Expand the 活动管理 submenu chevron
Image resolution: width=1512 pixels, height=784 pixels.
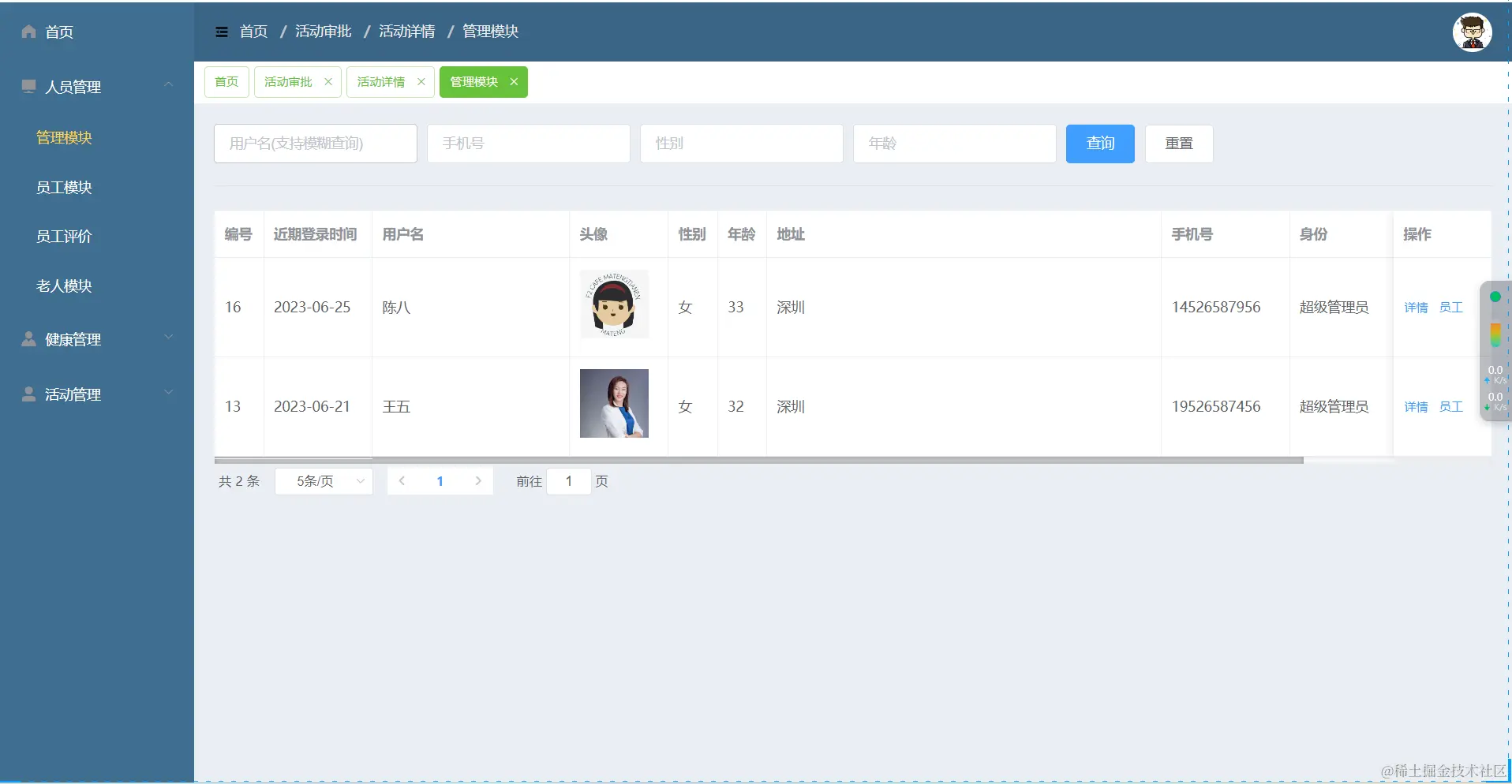coord(168,392)
